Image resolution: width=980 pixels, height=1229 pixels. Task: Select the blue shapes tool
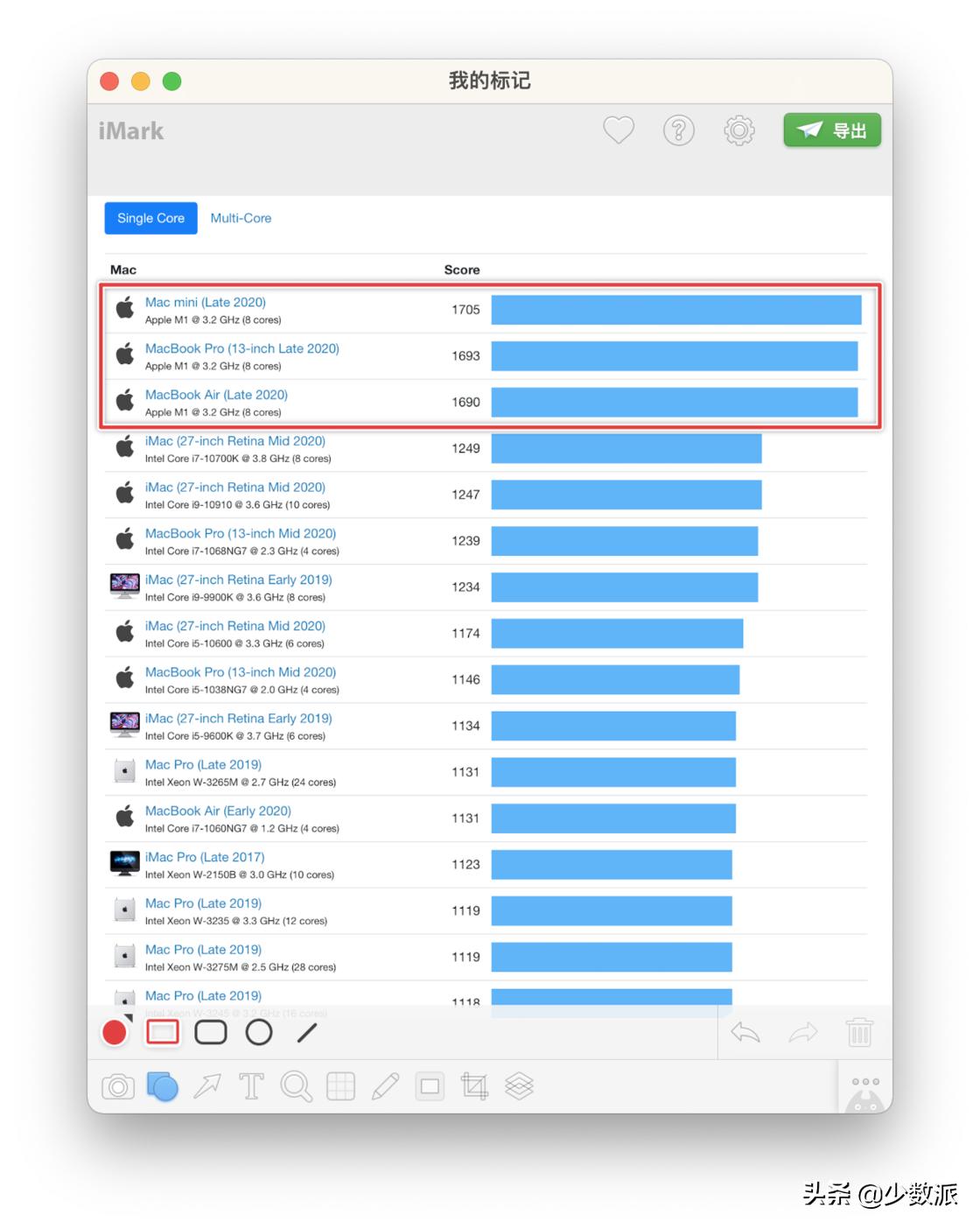[163, 1086]
